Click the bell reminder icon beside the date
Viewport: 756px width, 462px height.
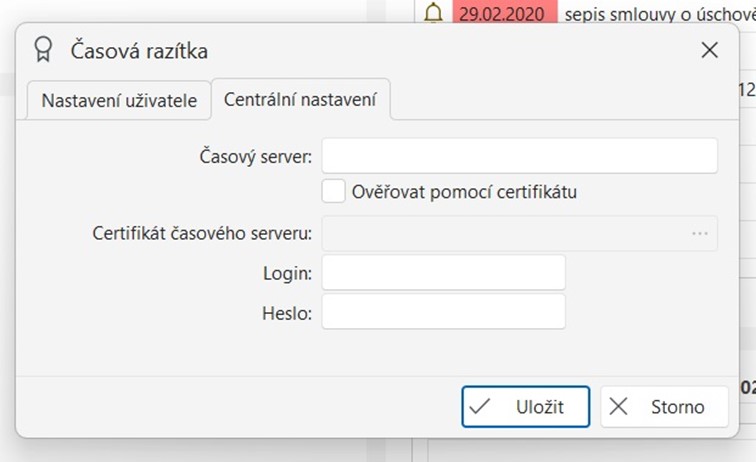coord(433,13)
